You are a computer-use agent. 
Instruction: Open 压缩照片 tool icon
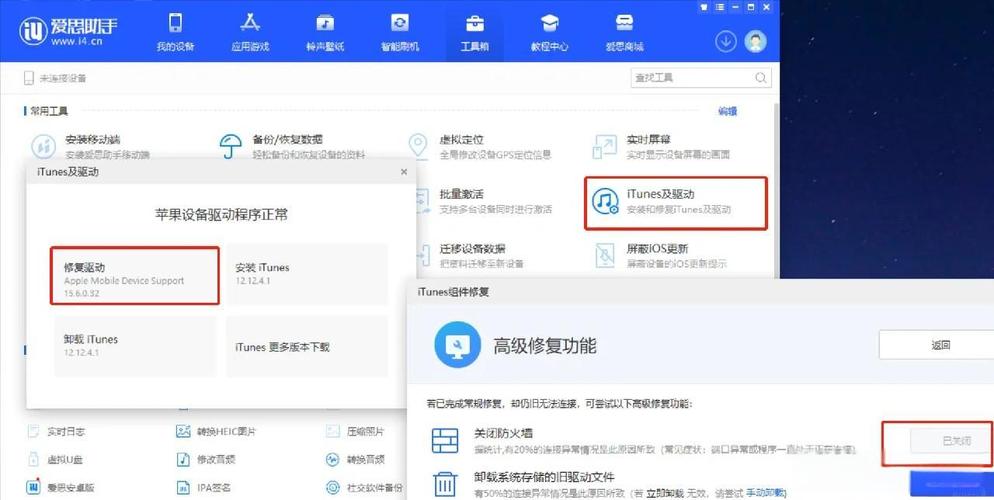point(333,432)
